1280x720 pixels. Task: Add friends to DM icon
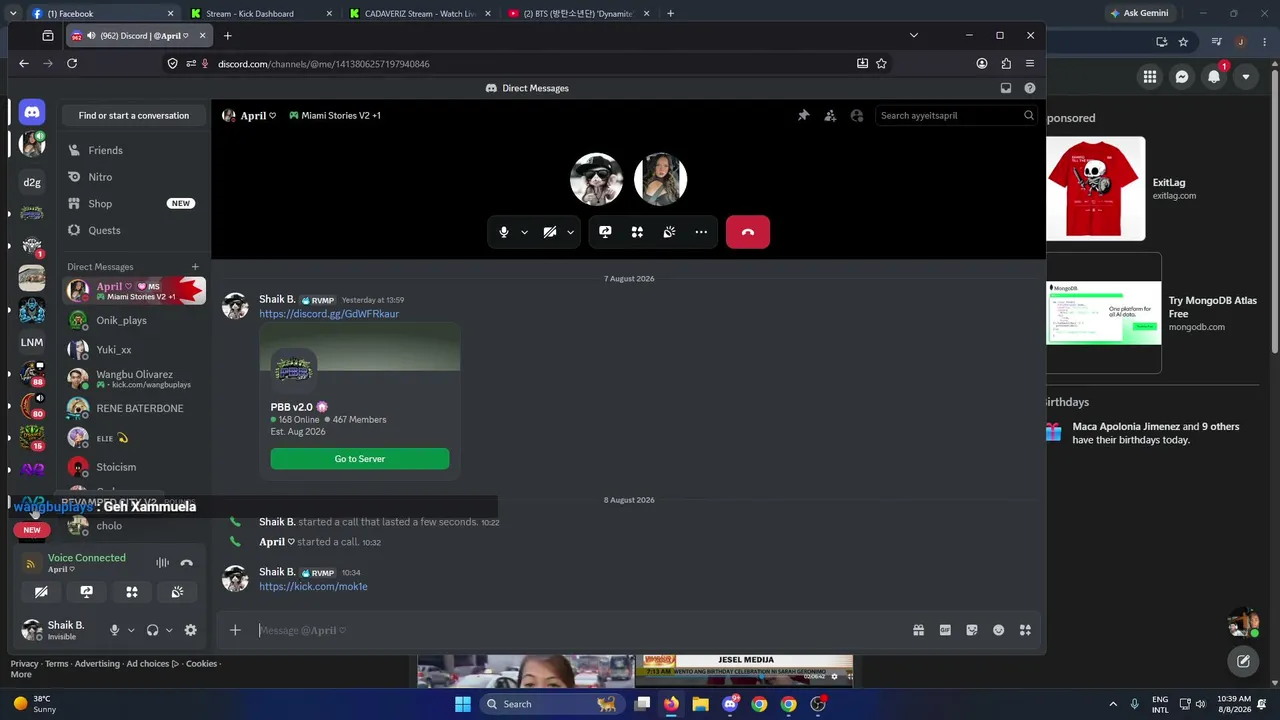click(x=830, y=116)
